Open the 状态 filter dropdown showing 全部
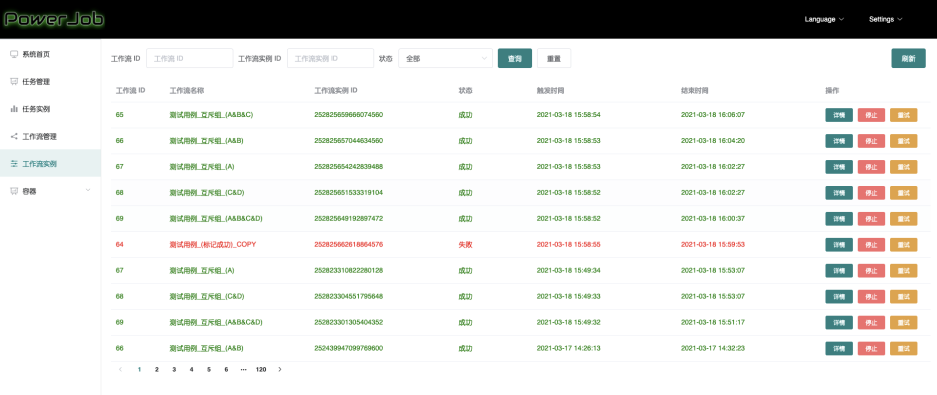This screenshot has height=395, width=937. tap(445, 59)
